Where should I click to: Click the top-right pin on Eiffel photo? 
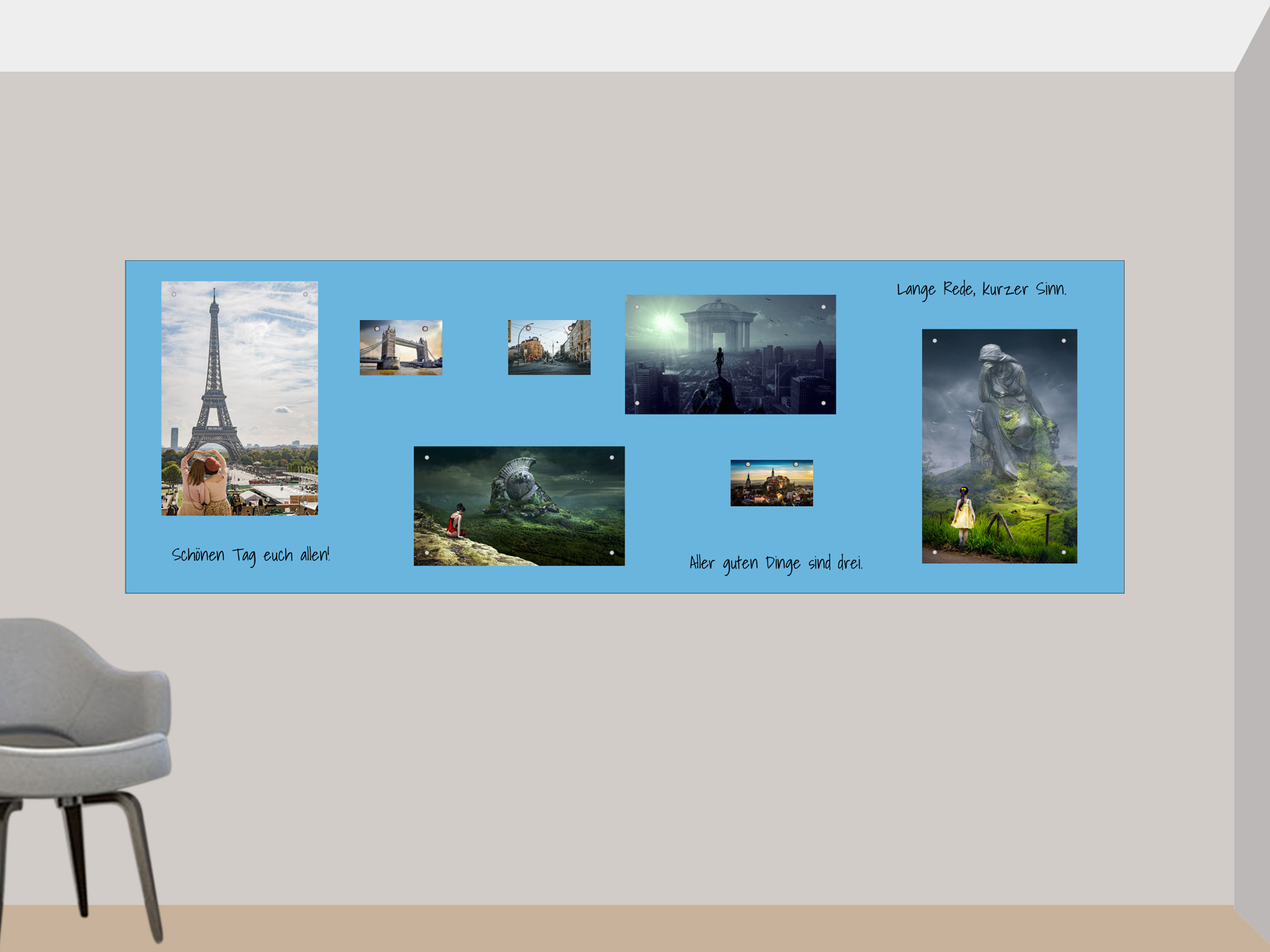click(306, 294)
